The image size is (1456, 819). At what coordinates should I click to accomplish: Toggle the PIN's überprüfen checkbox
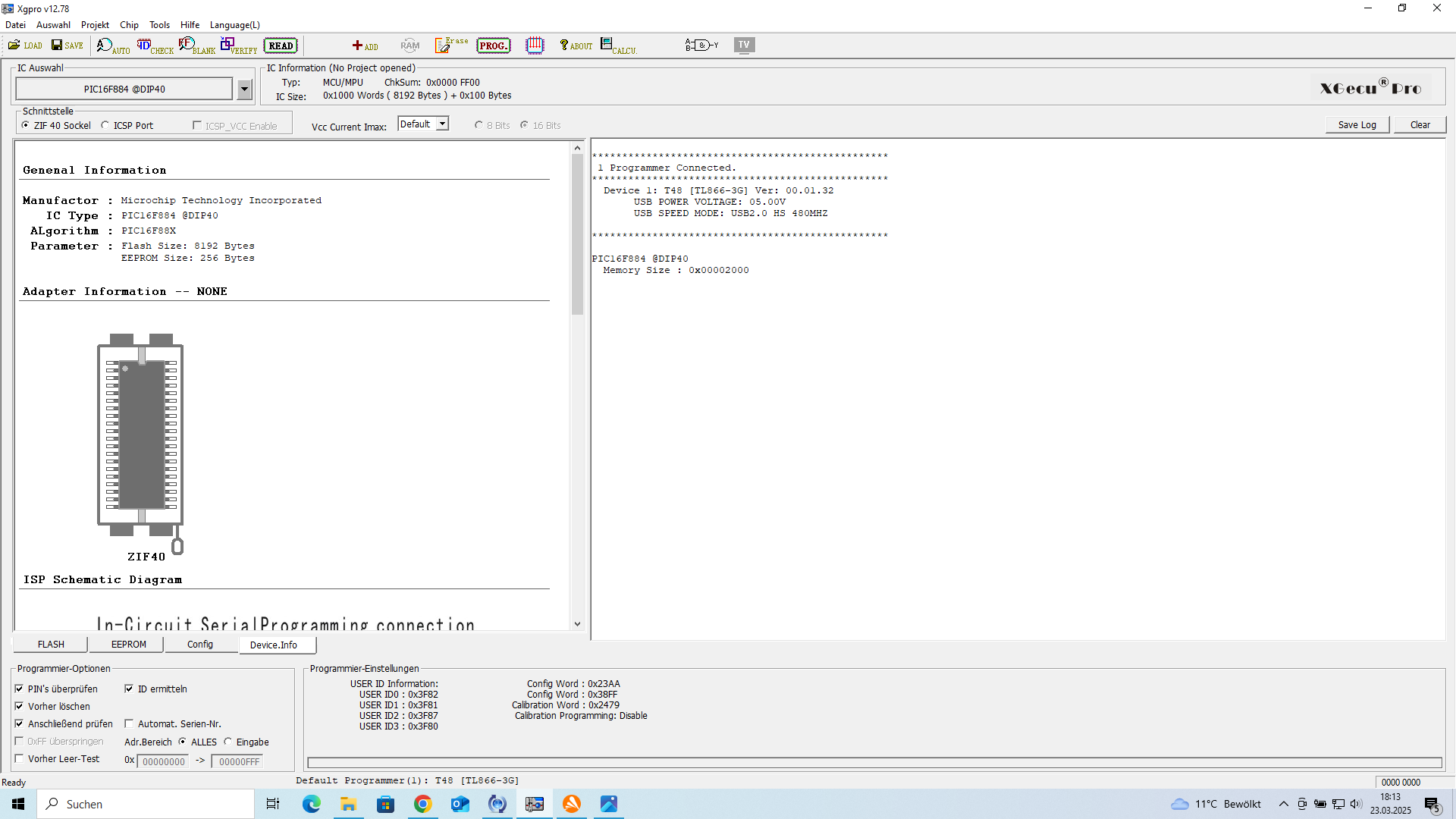point(19,689)
